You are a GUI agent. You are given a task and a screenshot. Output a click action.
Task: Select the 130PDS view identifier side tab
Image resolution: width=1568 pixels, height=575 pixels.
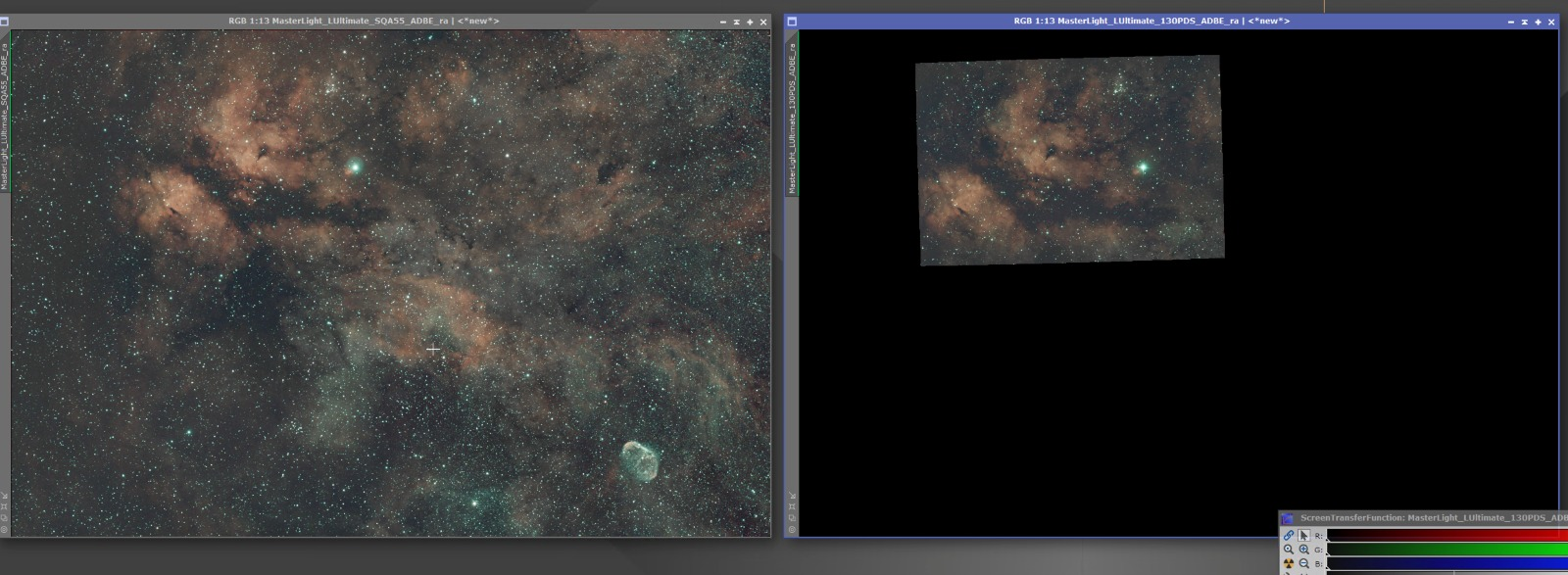[792, 116]
